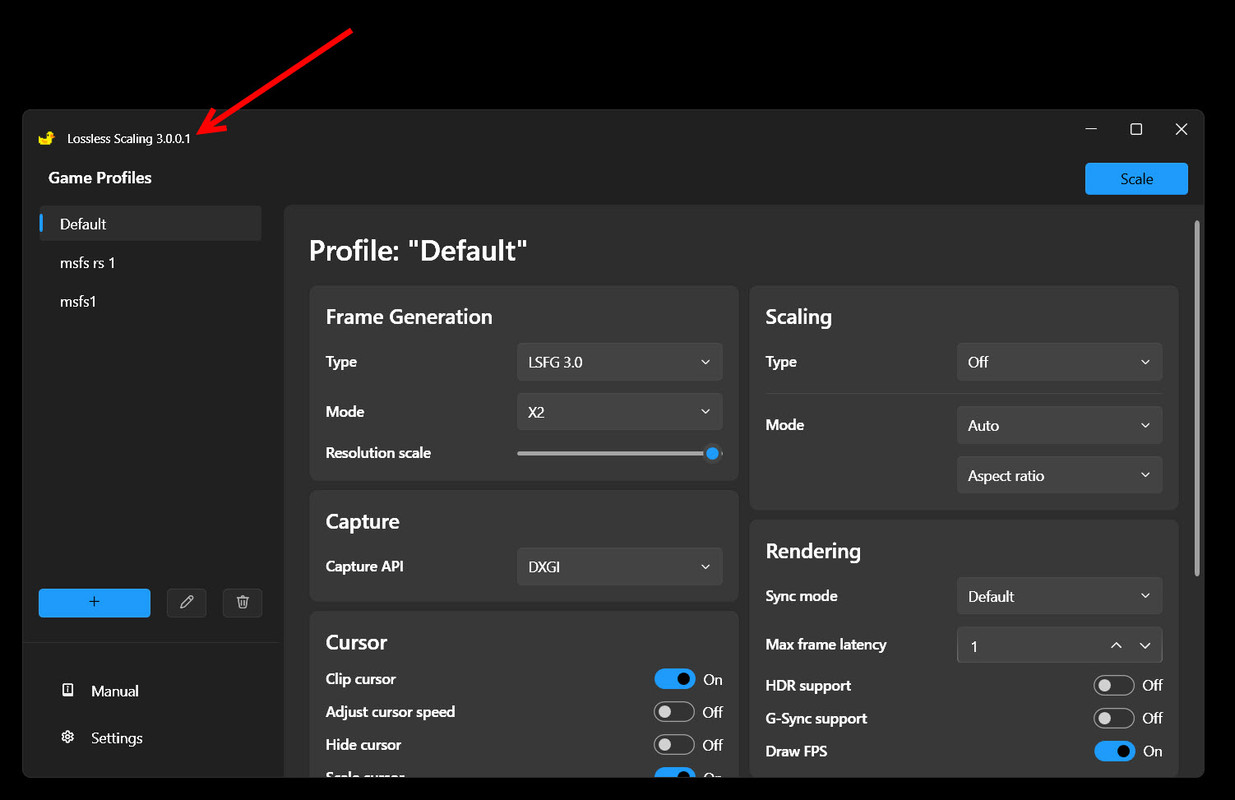The width and height of the screenshot is (1235, 800).
Task: Click the Lossless Scaling 3.0.0.1 title text
Action: click(x=129, y=139)
